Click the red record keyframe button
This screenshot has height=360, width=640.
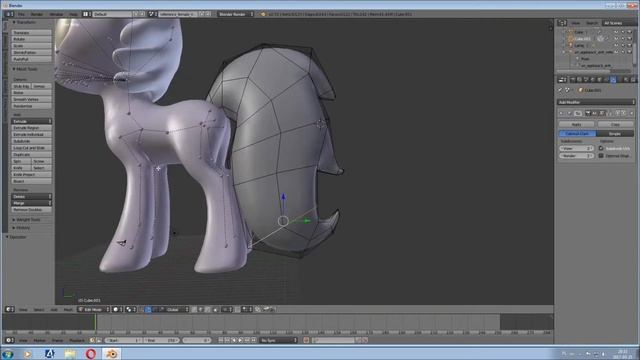click(x=306, y=340)
